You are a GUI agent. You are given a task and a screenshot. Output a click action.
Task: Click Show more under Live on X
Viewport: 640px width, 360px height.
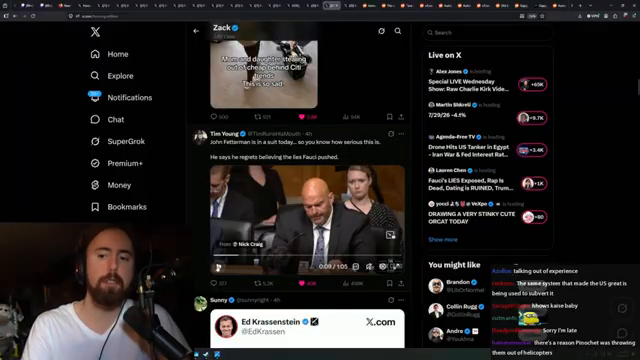point(443,240)
